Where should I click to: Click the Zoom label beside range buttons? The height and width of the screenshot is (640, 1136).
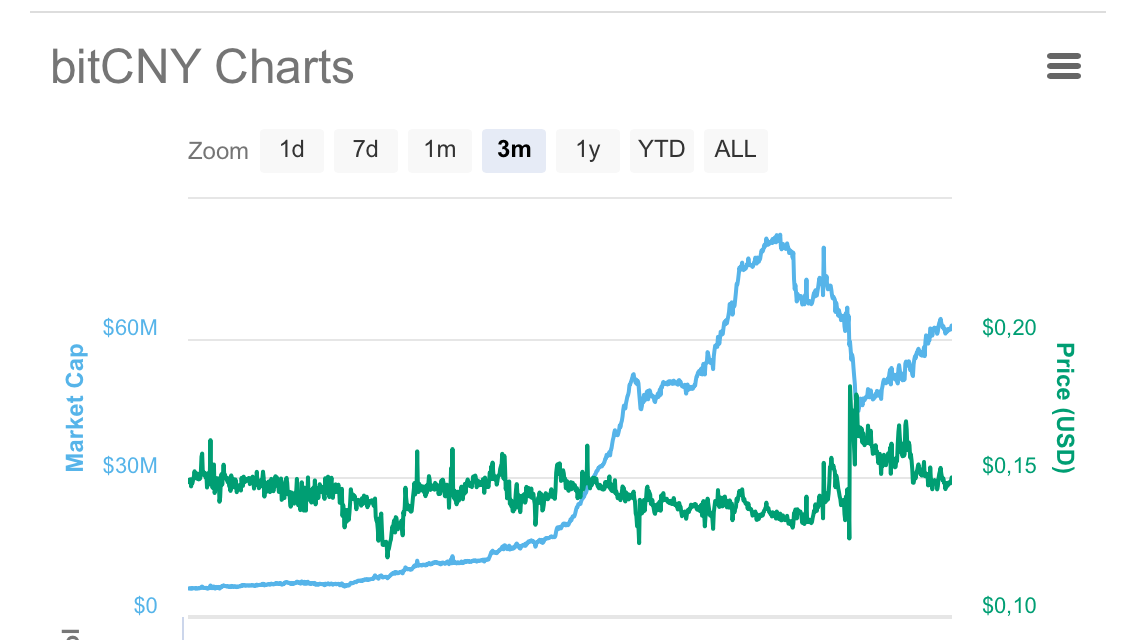click(x=218, y=151)
